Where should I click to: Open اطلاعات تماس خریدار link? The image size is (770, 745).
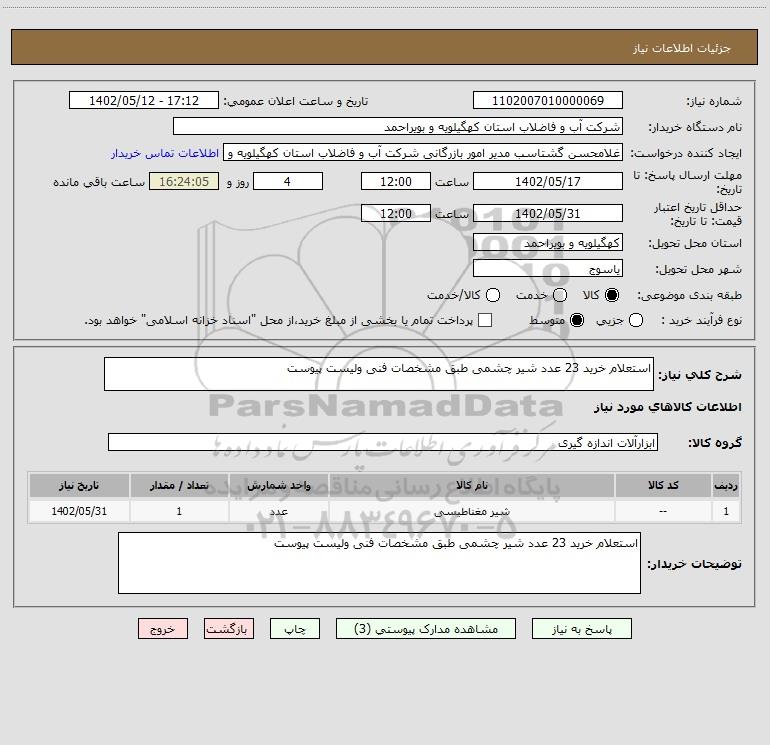pyautogui.click(x=165, y=153)
